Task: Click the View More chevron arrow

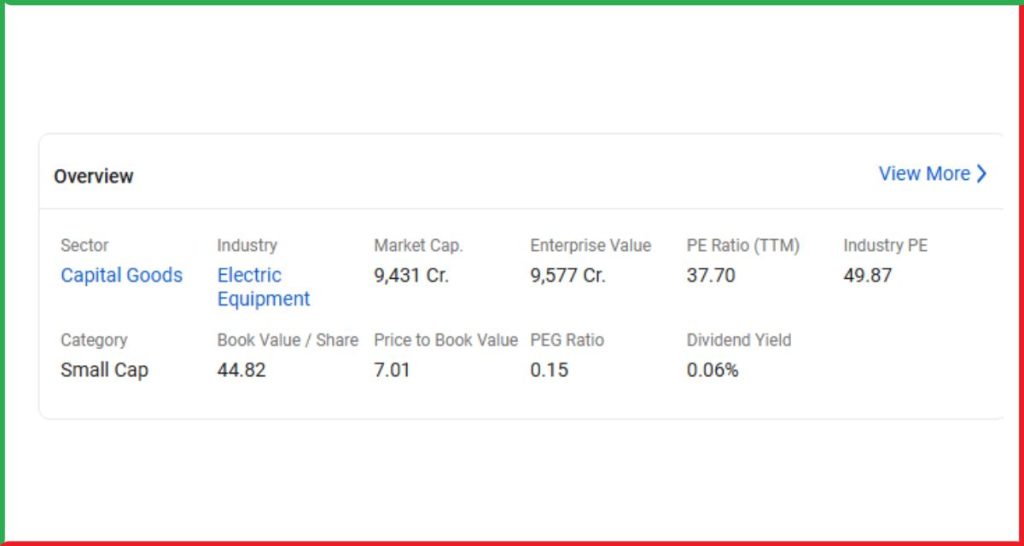Action: 981,174
